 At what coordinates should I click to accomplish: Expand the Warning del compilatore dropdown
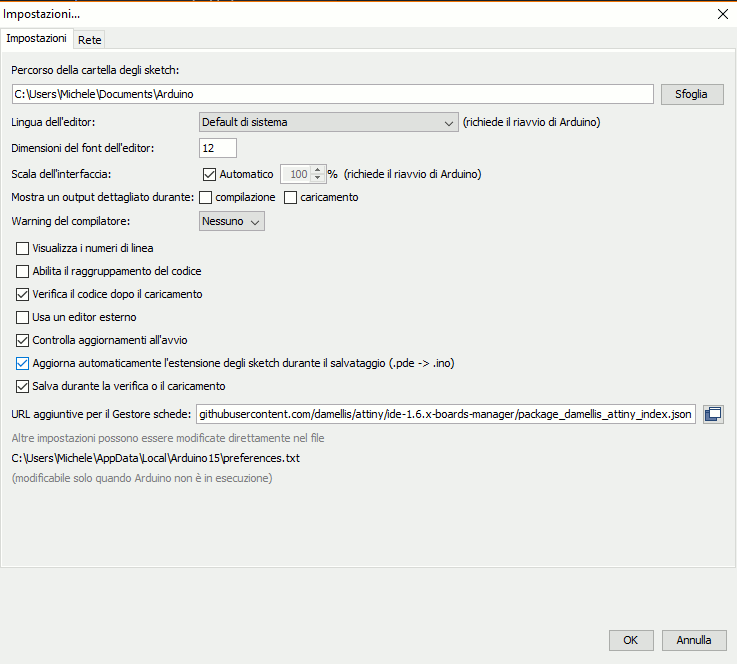point(232,221)
